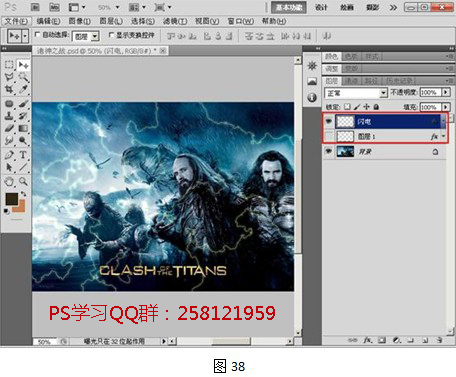The image size is (456, 377).
Task: Select the Eraser tool
Action: pos(9,128)
